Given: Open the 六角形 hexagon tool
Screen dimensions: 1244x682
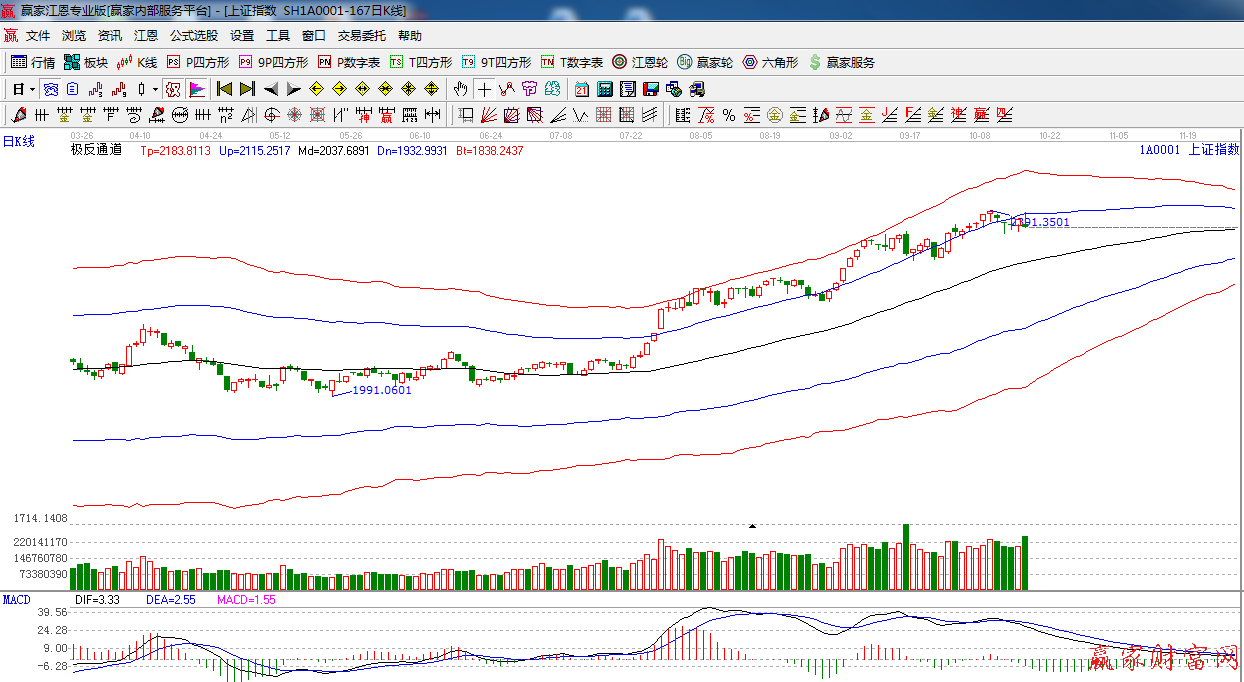Looking at the screenshot, I should [770, 62].
